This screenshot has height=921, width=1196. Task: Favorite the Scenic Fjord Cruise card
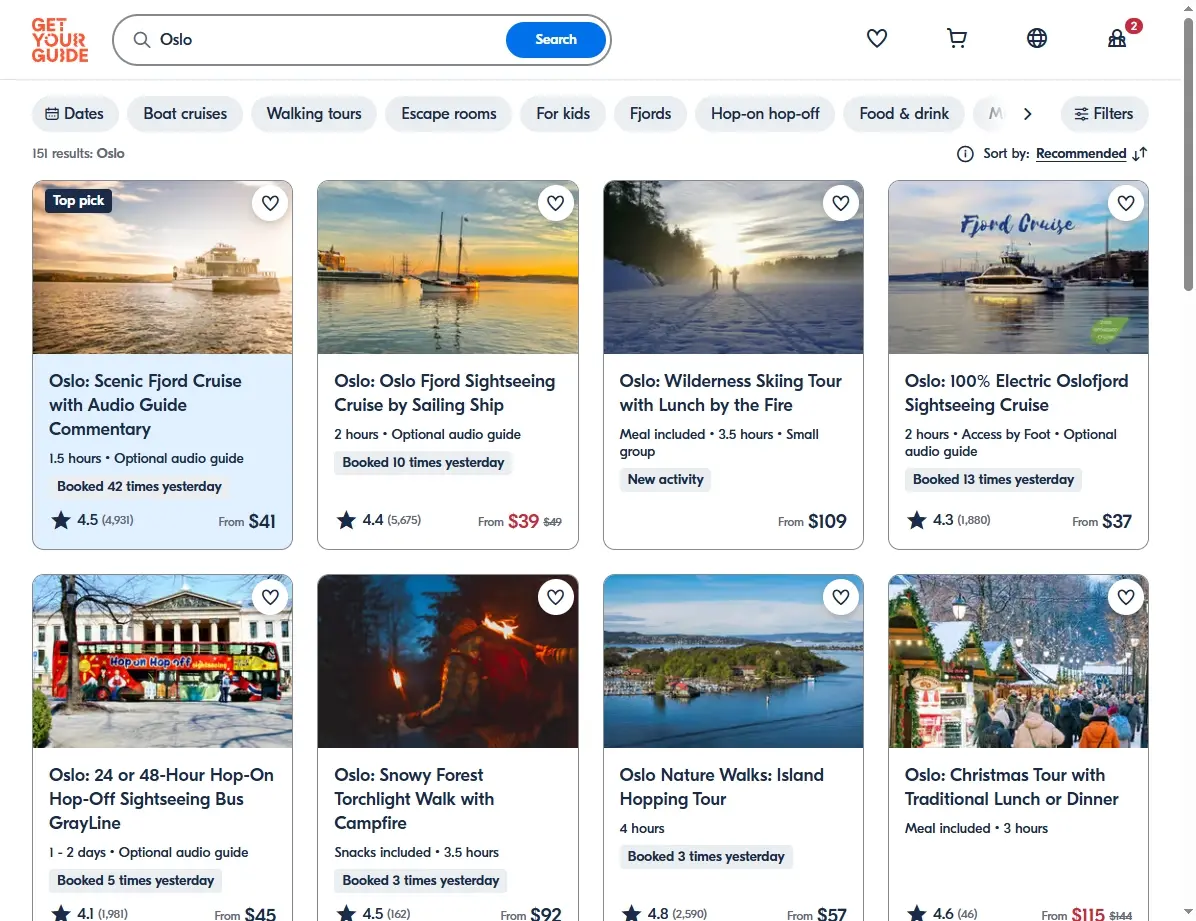(x=270, y=203)
